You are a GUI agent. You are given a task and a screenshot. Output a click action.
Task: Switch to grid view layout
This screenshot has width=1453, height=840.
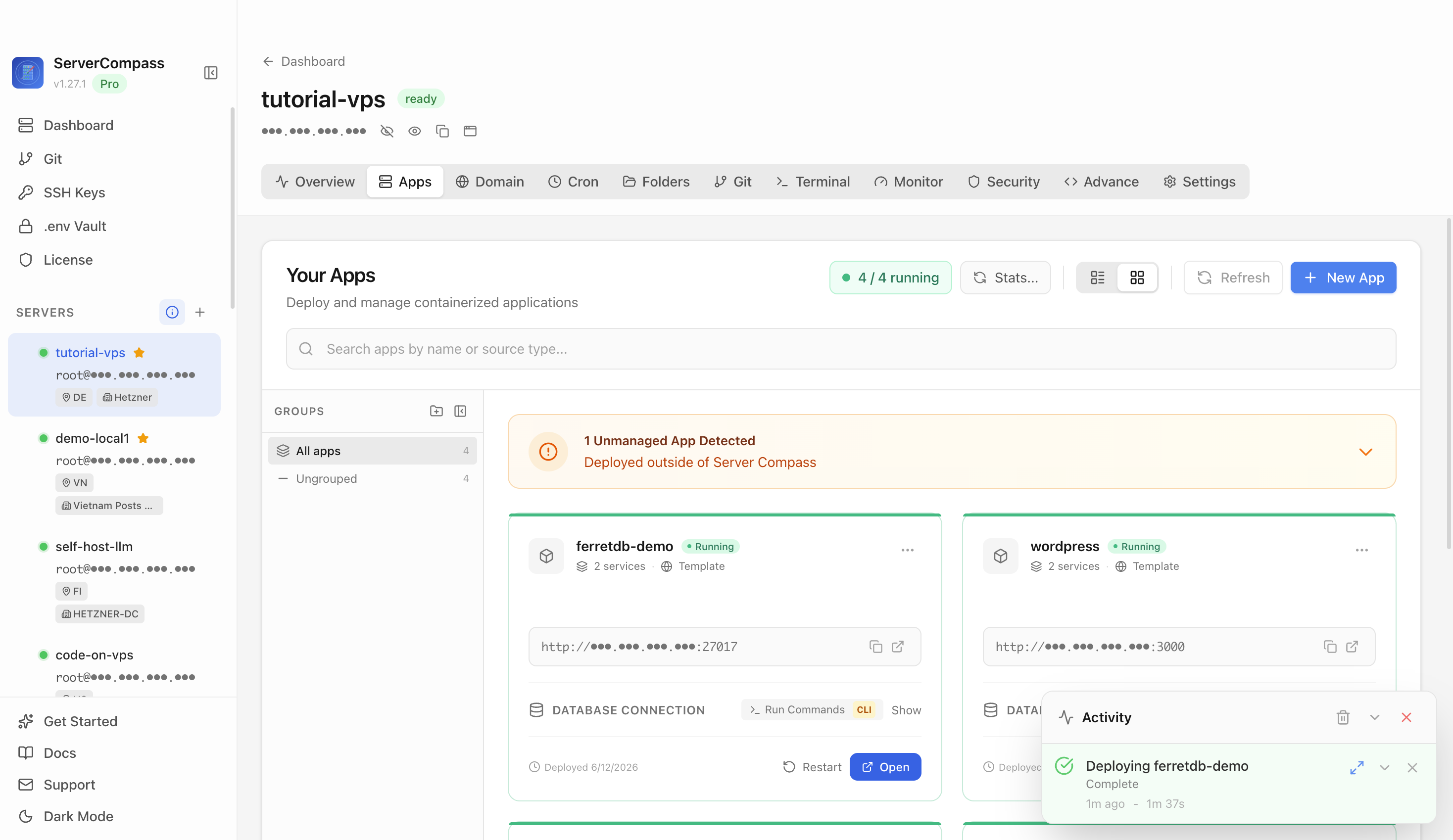click(x=1137, y=278)
